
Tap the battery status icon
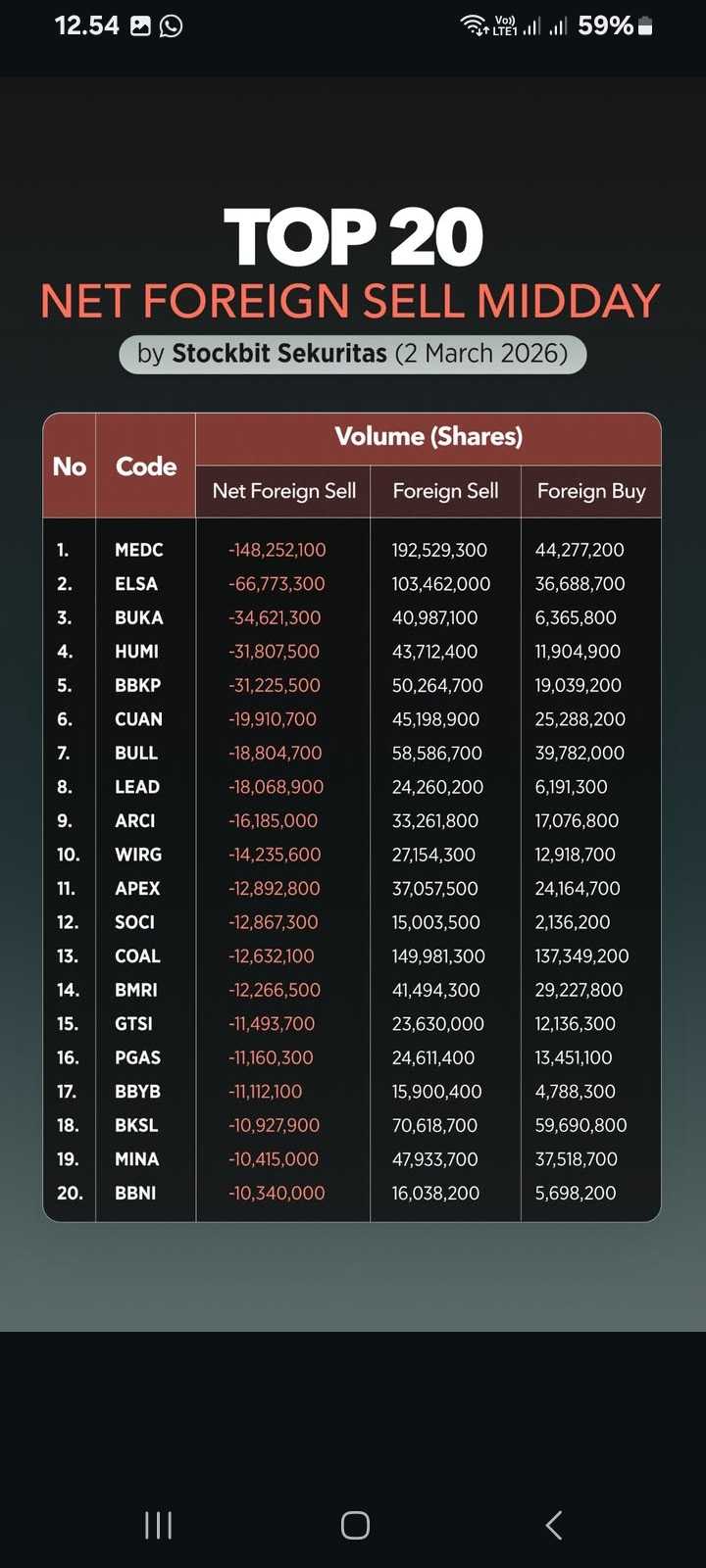pyautogui.click(x=645, y=25)
